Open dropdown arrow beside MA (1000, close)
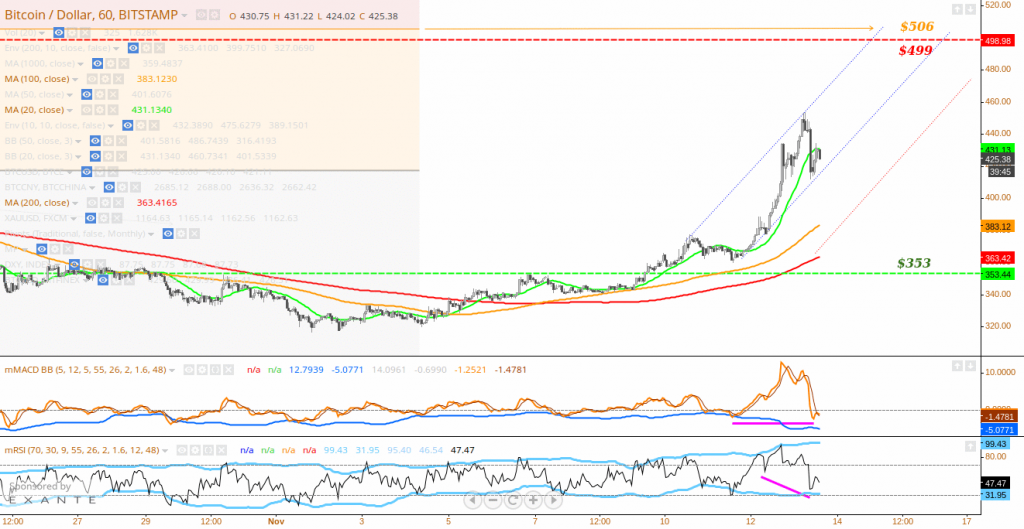The image size is (1024, 529). (80, 64)
